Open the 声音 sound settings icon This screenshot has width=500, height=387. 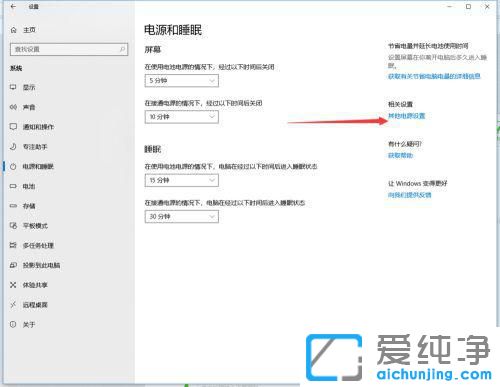click(x=13, y=107)
